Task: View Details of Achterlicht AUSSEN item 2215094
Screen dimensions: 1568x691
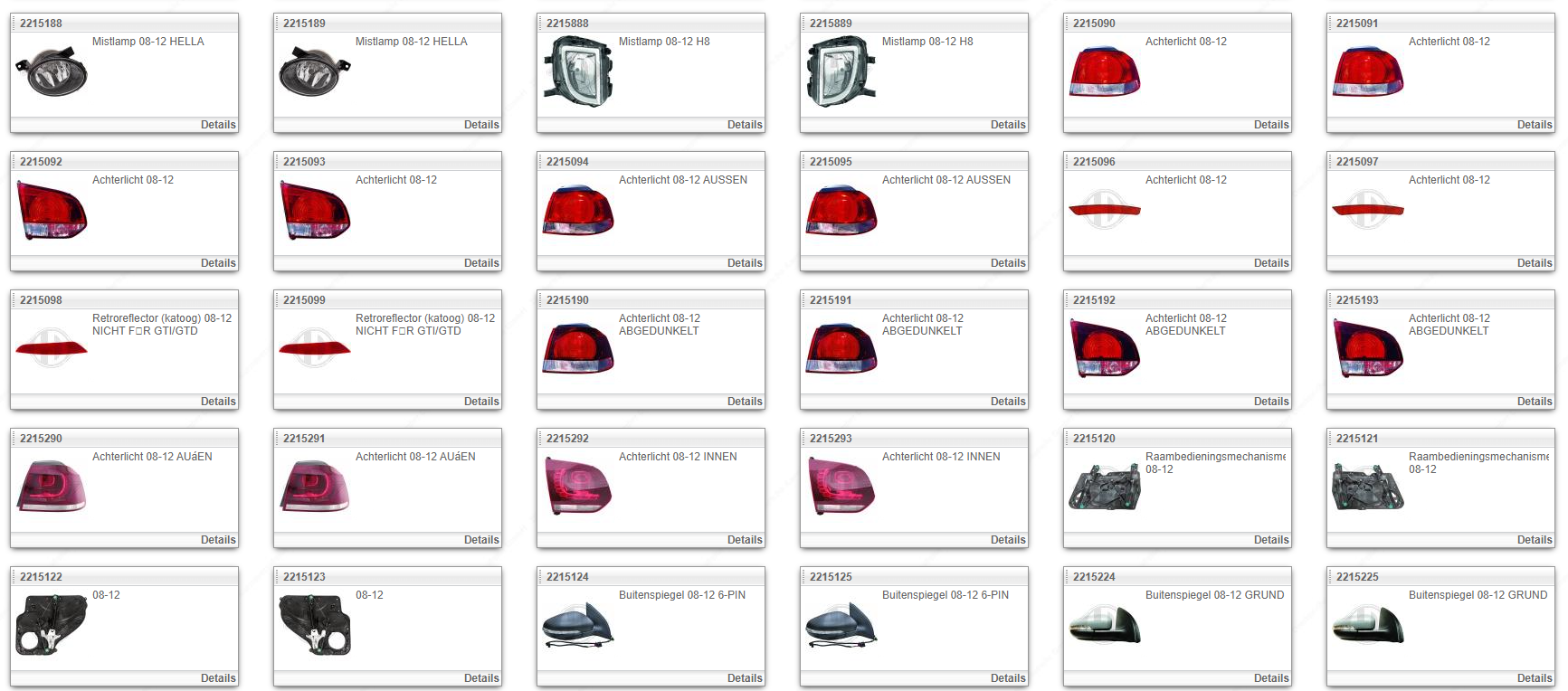Action: (745, 263)
